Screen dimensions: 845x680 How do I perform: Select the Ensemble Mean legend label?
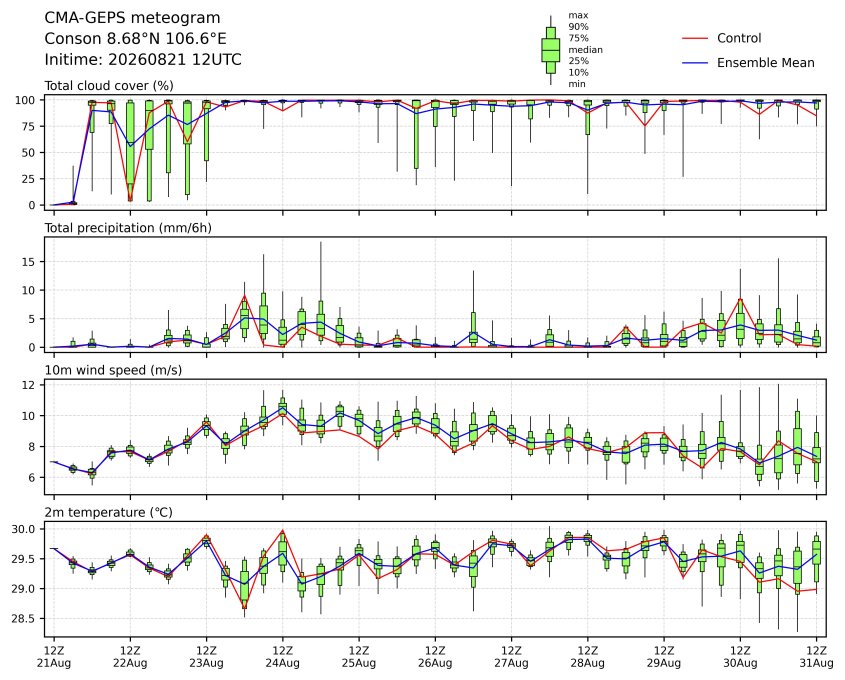[x=765, y=63]
